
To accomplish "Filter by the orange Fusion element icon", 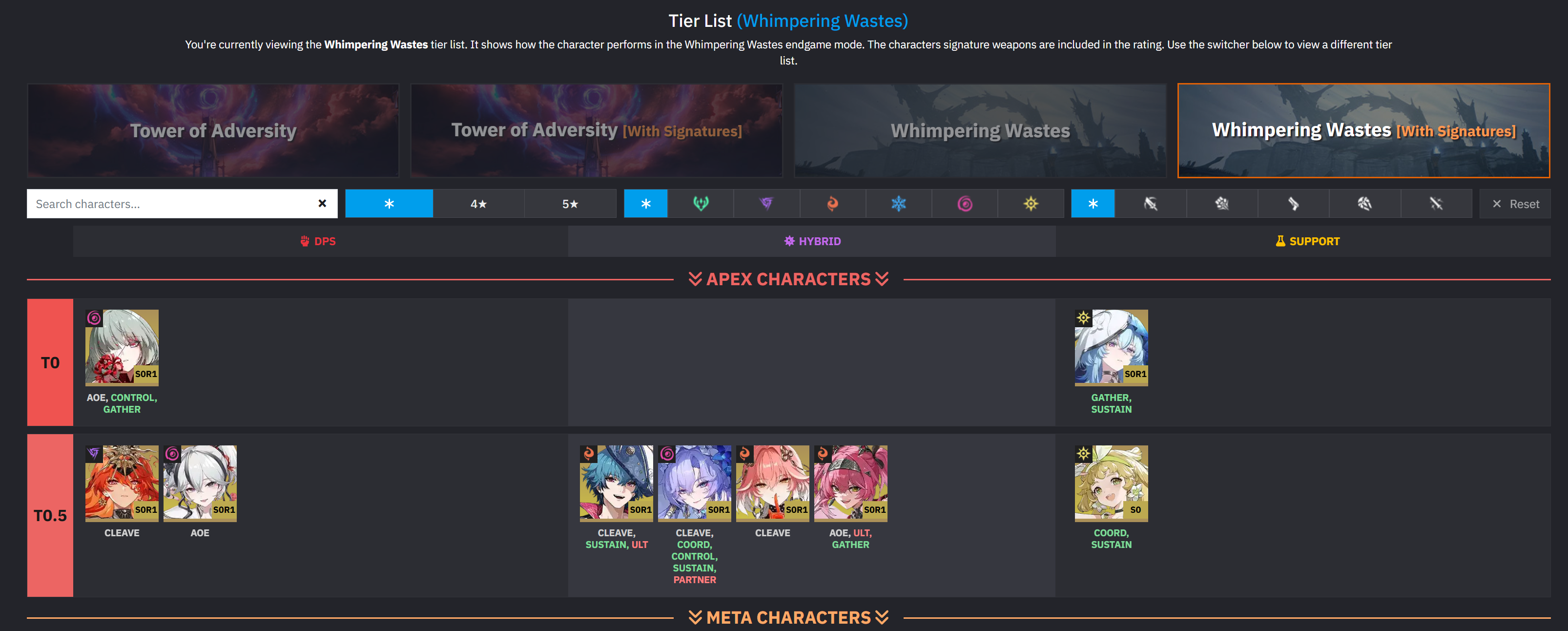I will click(832, 204).
